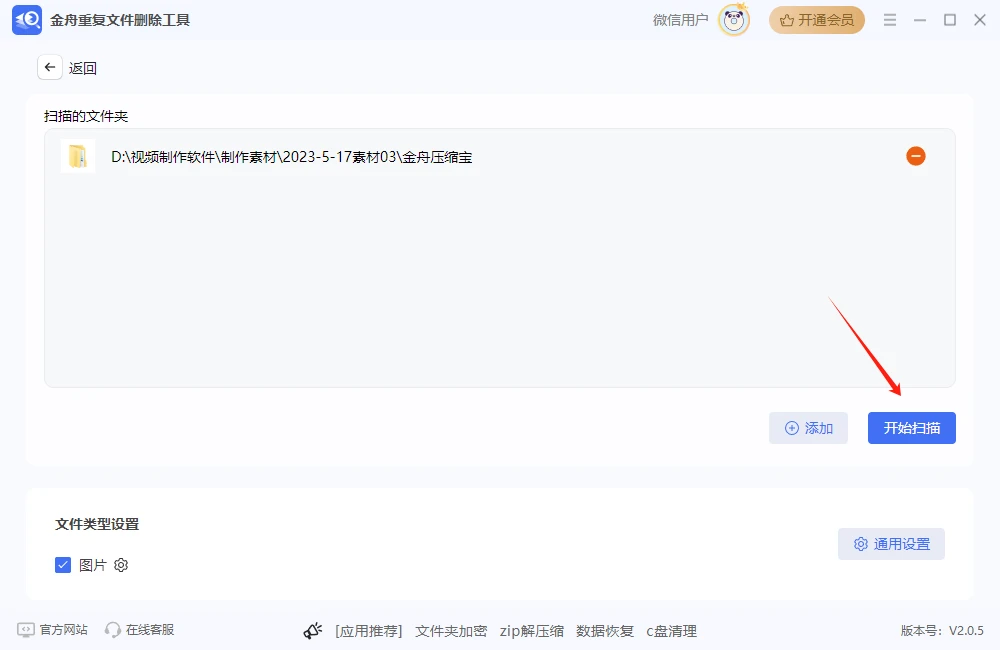Open the hamburger menu icon
This screenshot has width=1000, height=650.
point(890,20)
